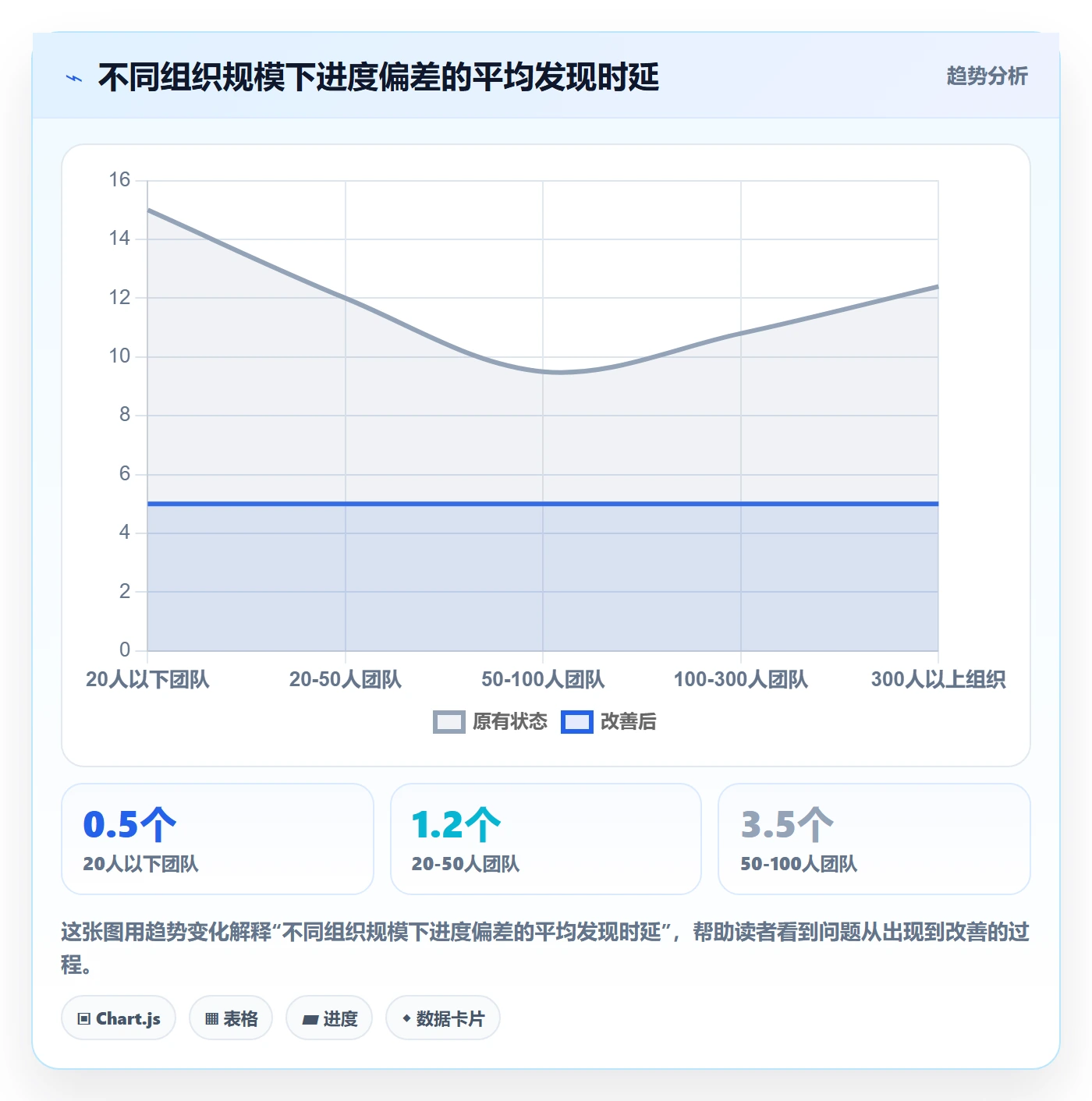Screen dimensions: 1092x1101
Task: Click the y-axis value 16
Action: [119, 180]
